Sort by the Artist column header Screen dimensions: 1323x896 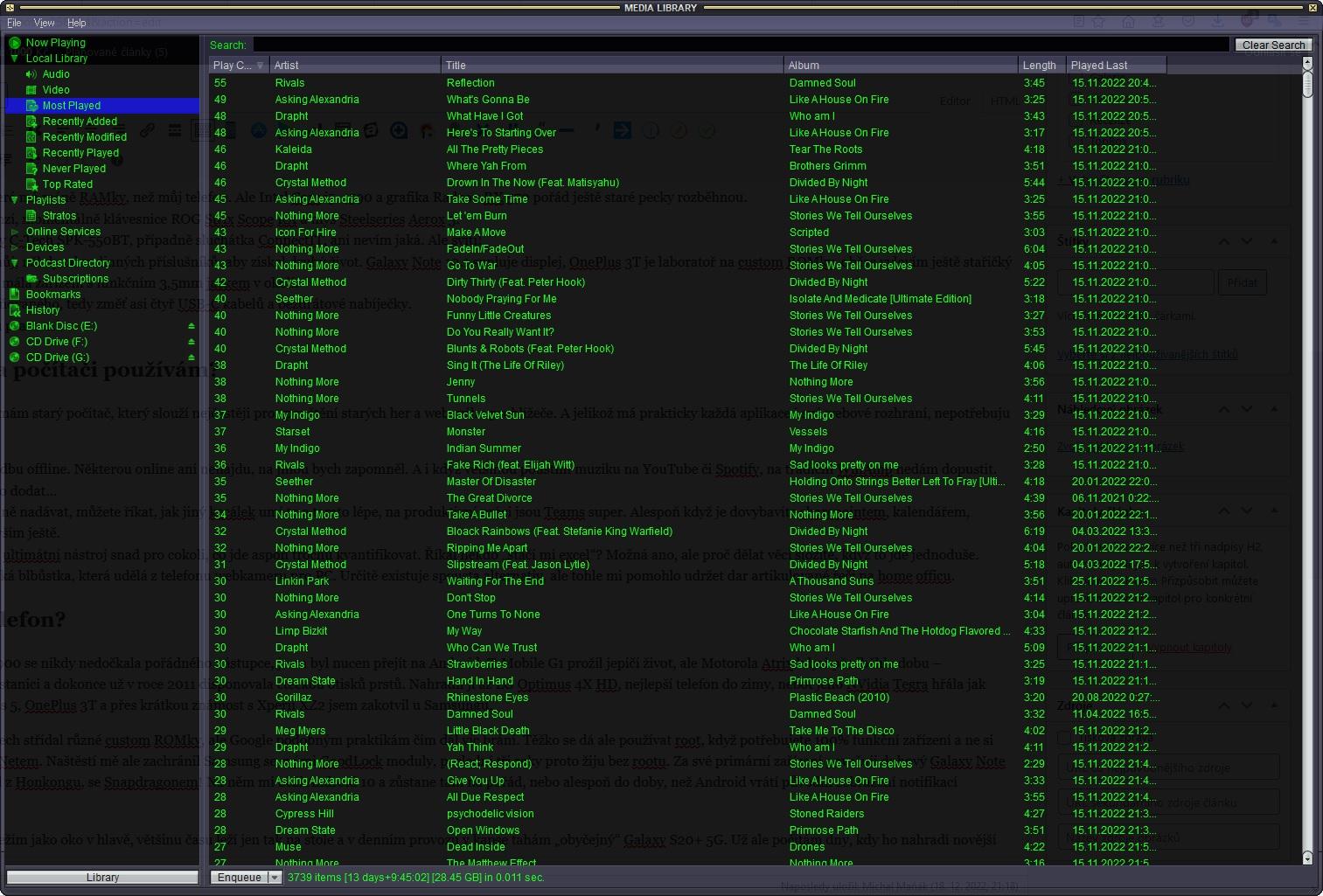[355, 66]
